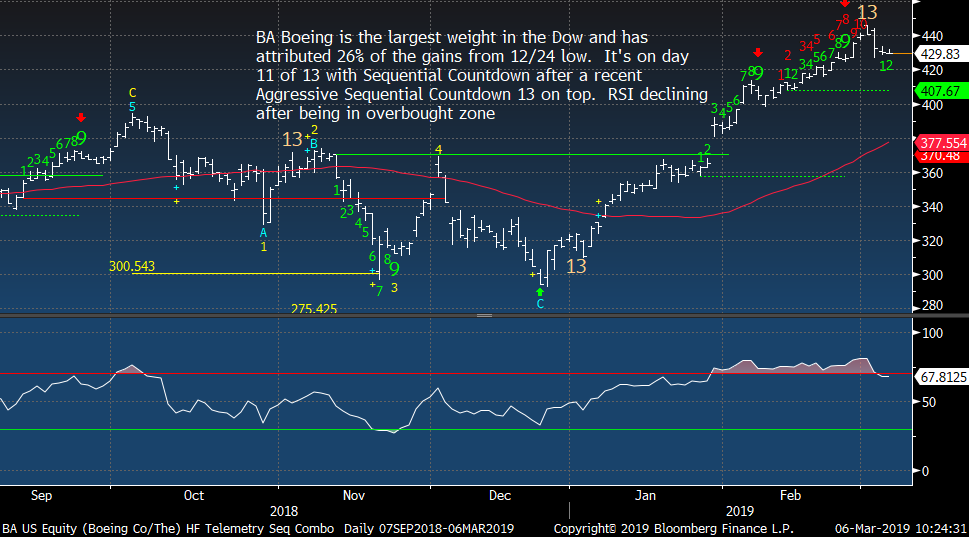Select the orange 13 beside late-December bars
The image size is (969, 537).
[576, 266]
